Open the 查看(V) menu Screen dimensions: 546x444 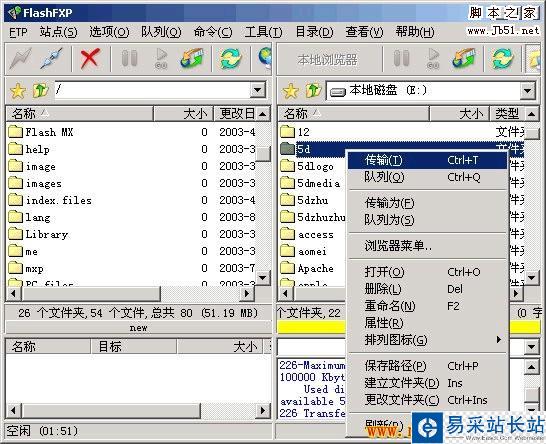point(364,32)
